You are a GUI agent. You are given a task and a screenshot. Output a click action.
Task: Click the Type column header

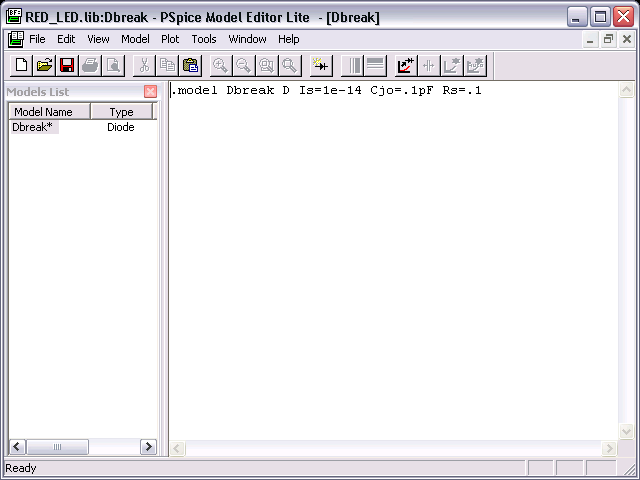(121, 112)
